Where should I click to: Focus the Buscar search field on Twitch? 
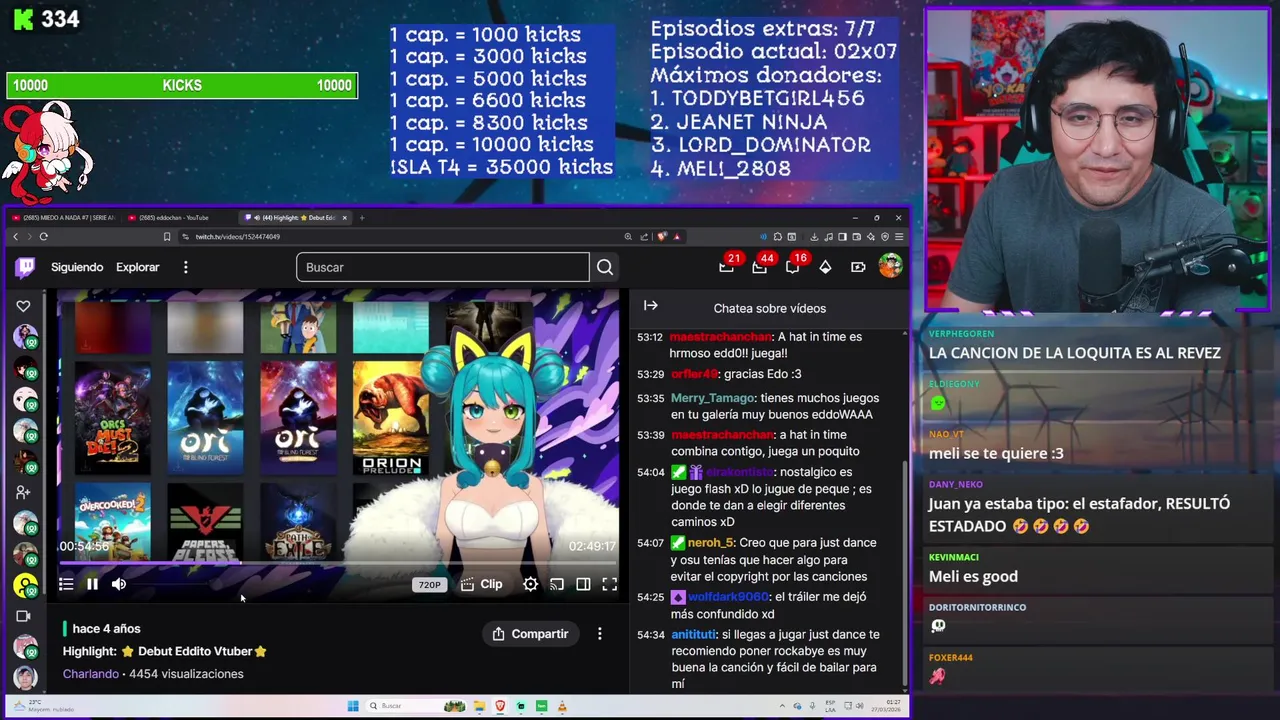tap(442, 267)
